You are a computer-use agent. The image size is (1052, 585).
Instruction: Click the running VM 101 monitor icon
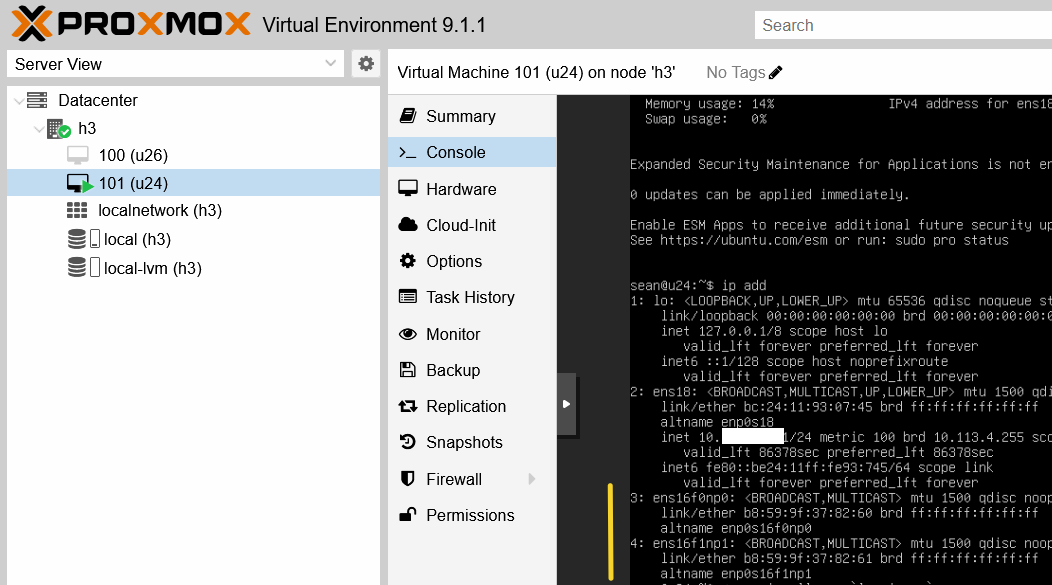(x=79, y=183)
